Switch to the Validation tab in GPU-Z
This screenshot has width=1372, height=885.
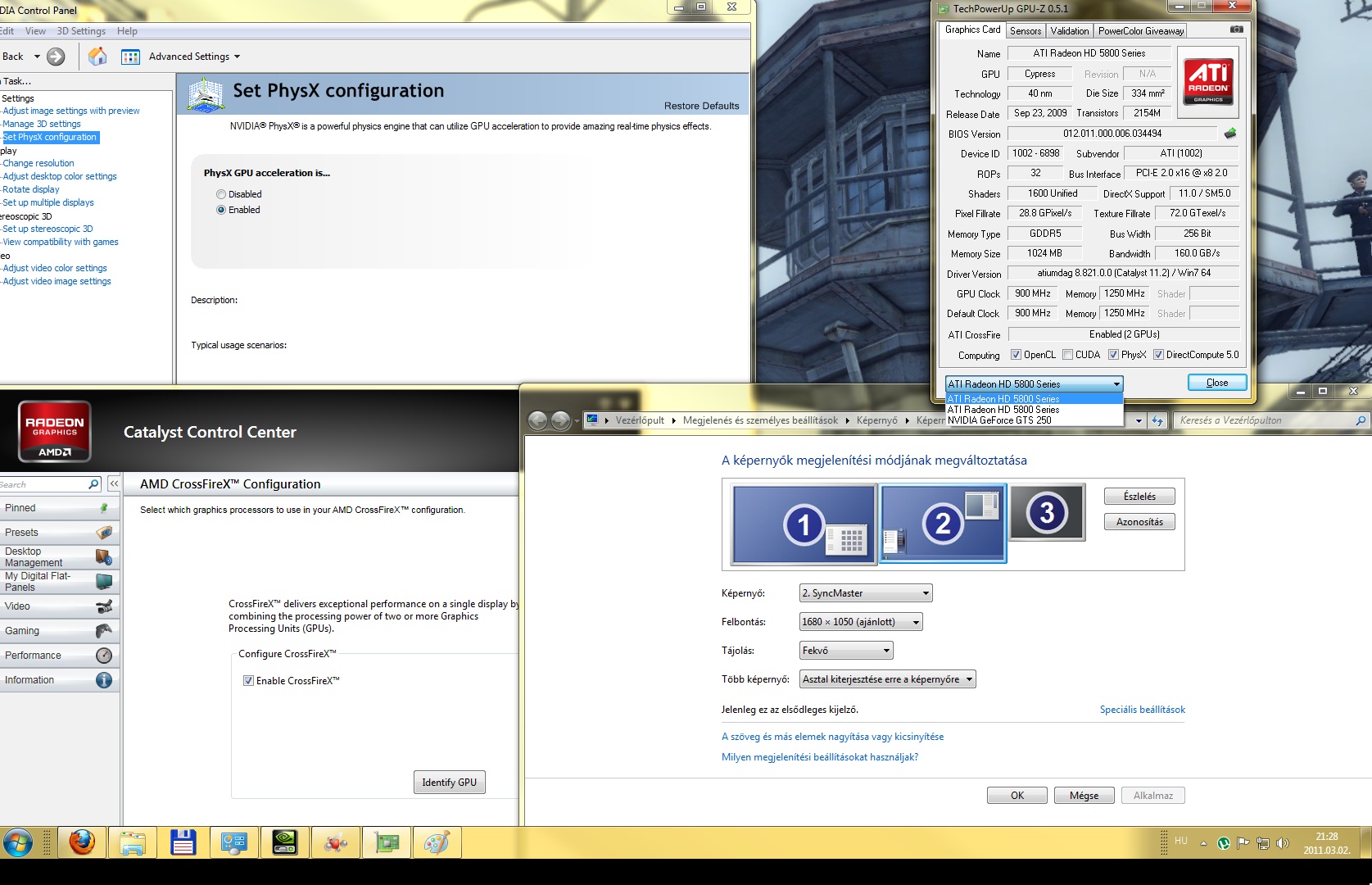(x=1070, y=31)
